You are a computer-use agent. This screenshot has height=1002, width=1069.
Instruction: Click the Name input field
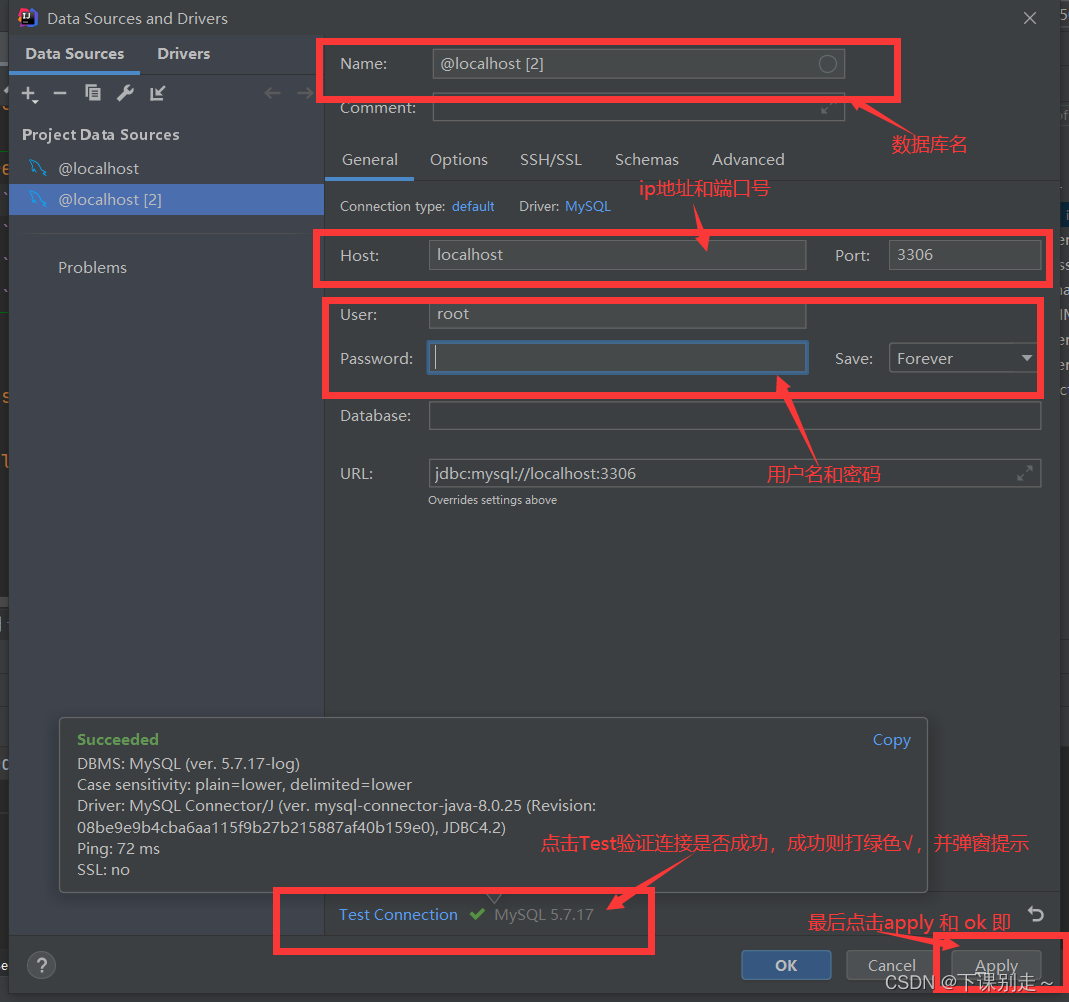point(639,64)
